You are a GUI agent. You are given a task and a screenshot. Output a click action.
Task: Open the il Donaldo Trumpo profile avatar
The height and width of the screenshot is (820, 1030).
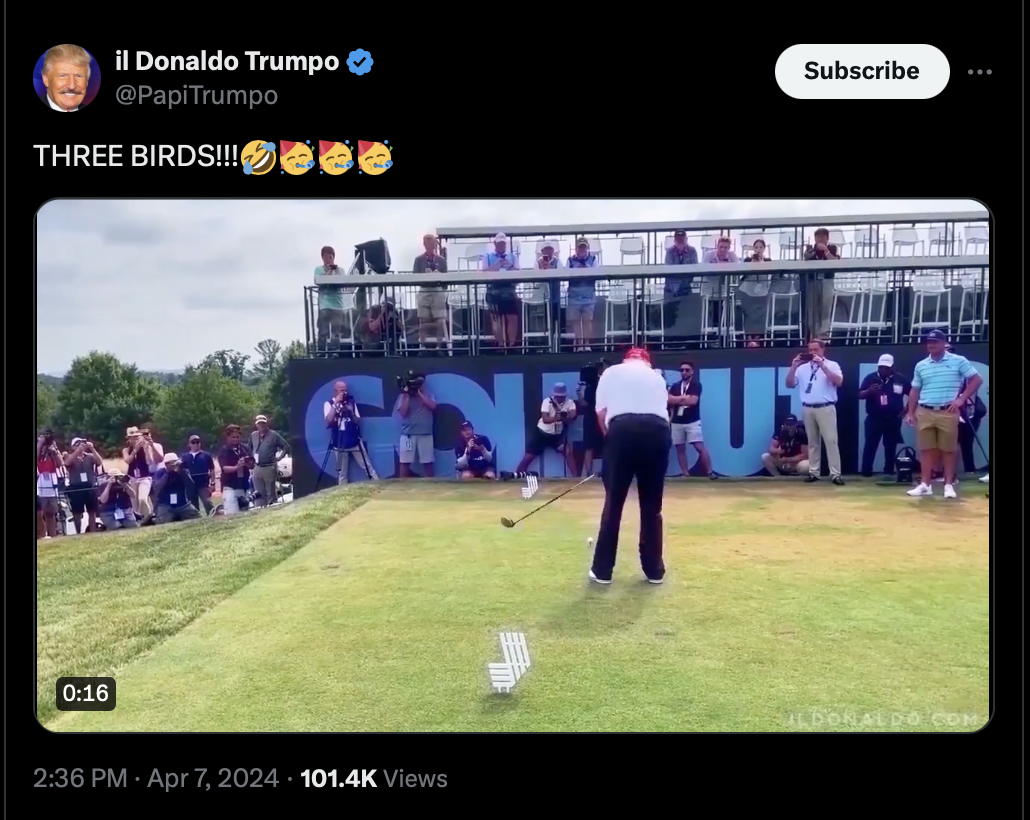[x=66, y=78]
